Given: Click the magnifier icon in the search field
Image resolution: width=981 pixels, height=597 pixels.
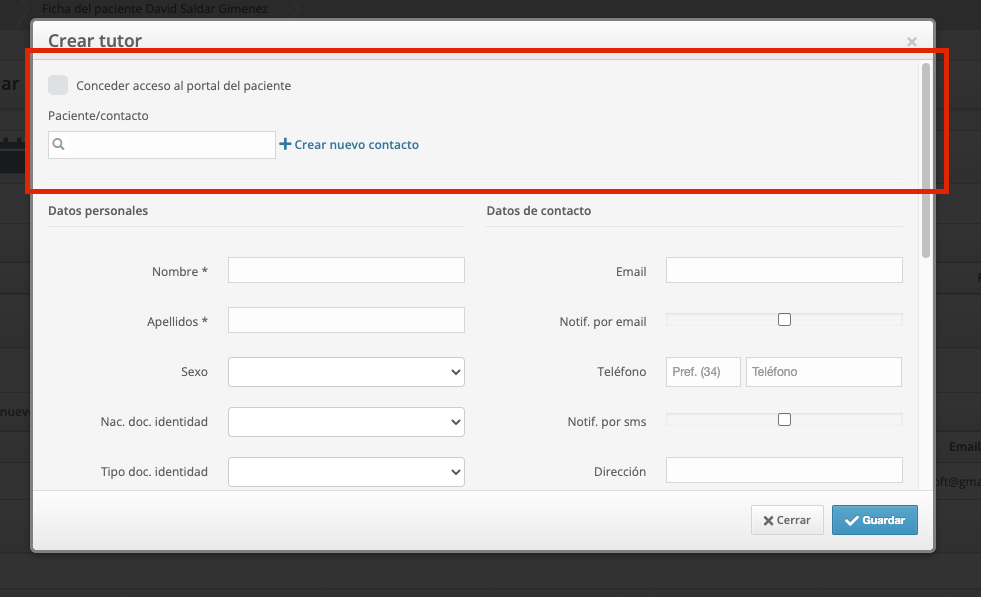Looking at the screenshot, I should [x=59, y=145].
